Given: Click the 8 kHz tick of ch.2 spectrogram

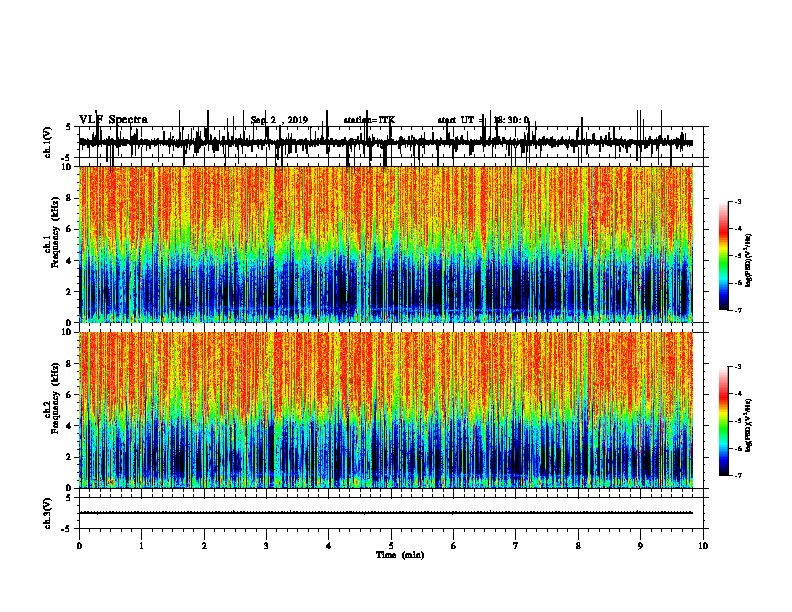Looking at the screenshot, I should click(x=70, y=364).
